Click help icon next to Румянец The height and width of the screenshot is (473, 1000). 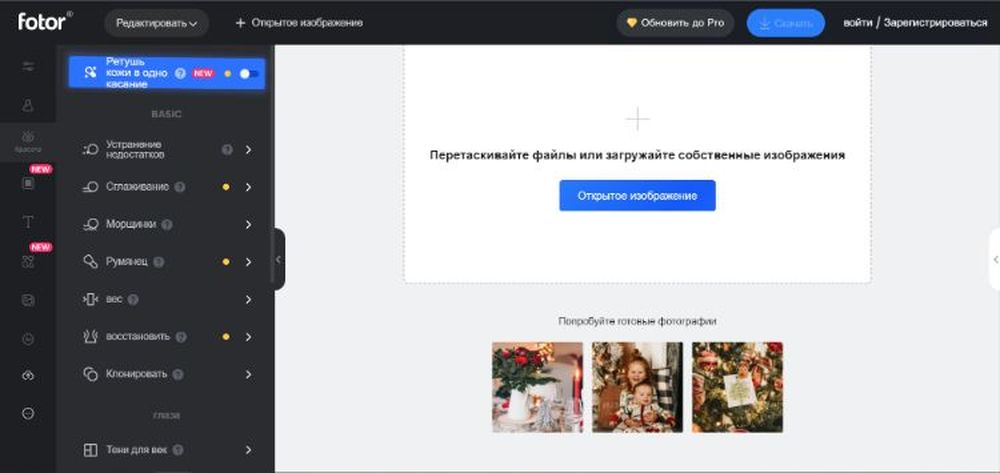[x=159, y=262]
